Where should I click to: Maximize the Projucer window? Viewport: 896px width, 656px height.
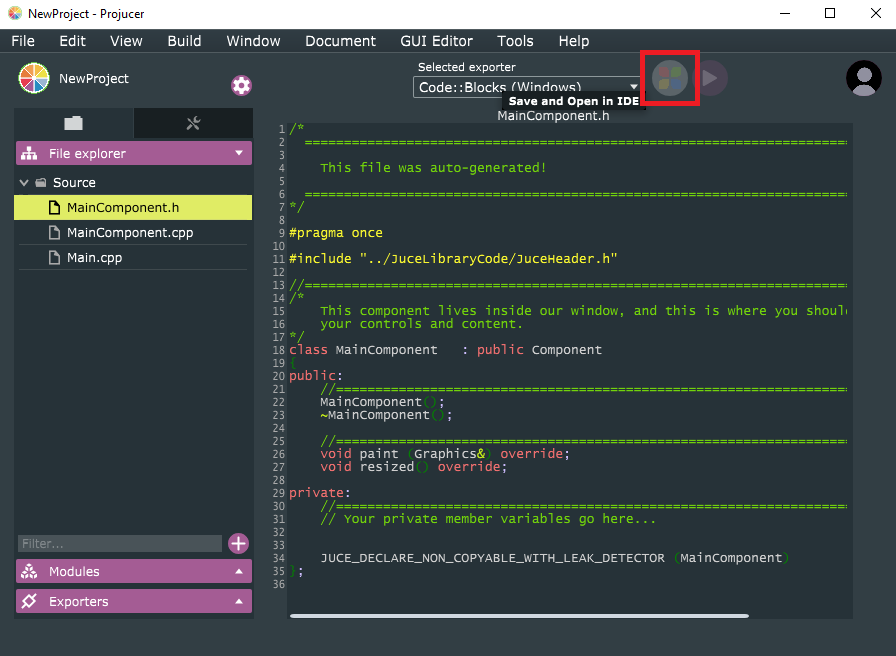830,13
